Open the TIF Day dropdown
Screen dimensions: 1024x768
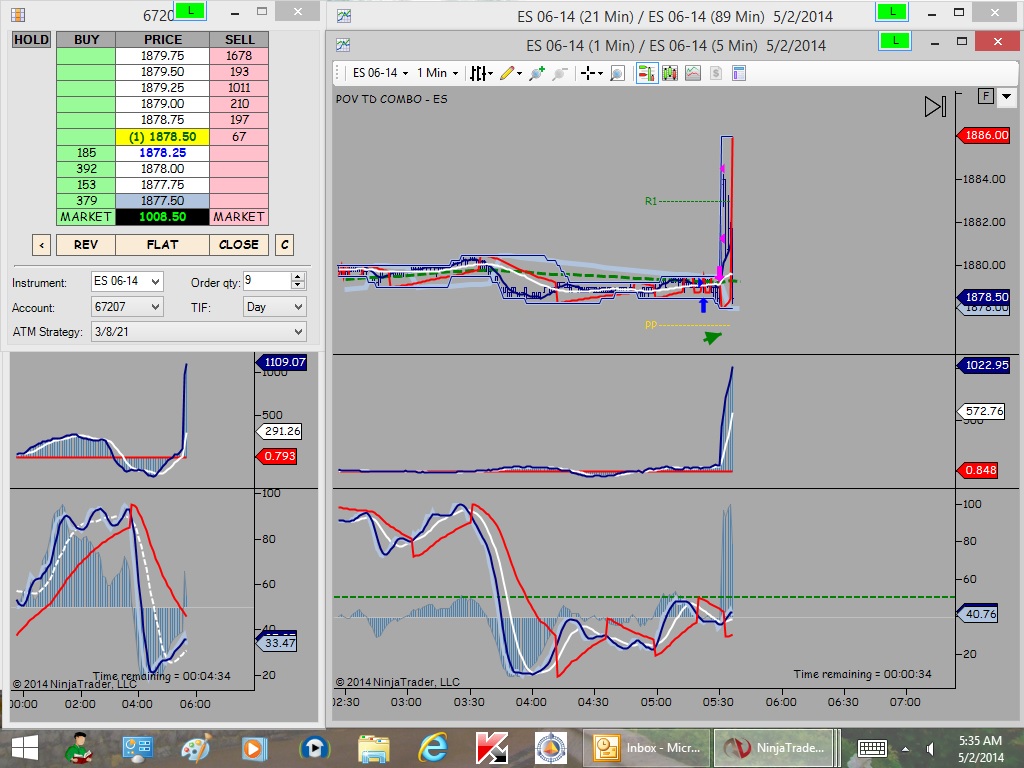[274, 306]
